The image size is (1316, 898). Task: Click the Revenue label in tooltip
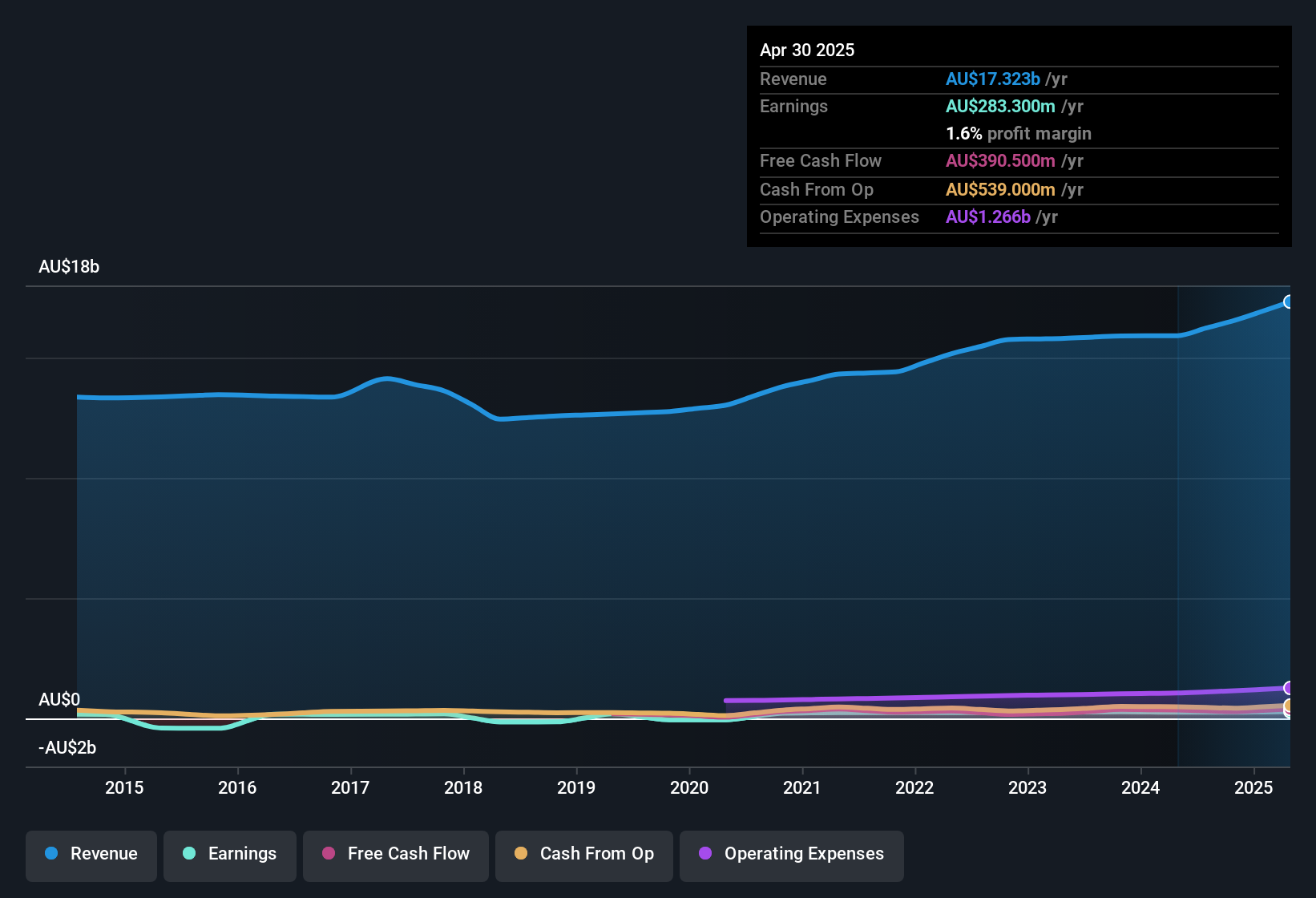(x=793, y=79)
